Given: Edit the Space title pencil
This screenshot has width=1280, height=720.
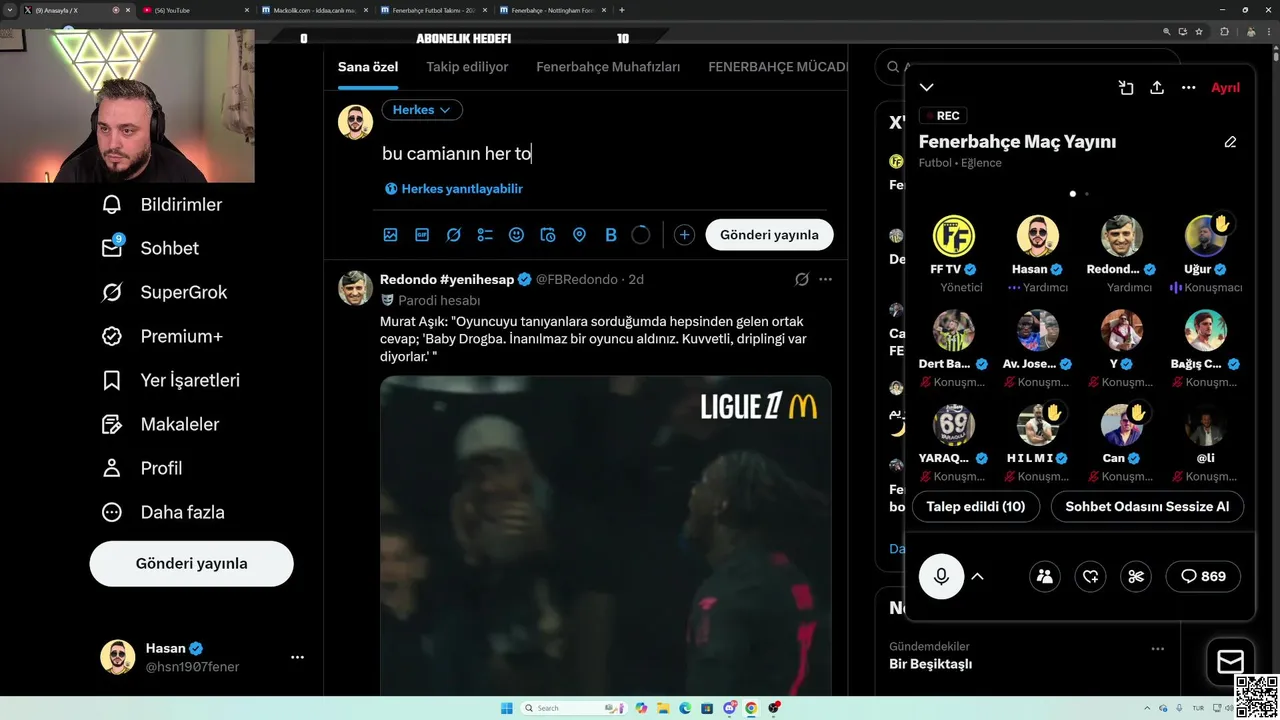Looking at the screenshot, I should (1230, 142).
